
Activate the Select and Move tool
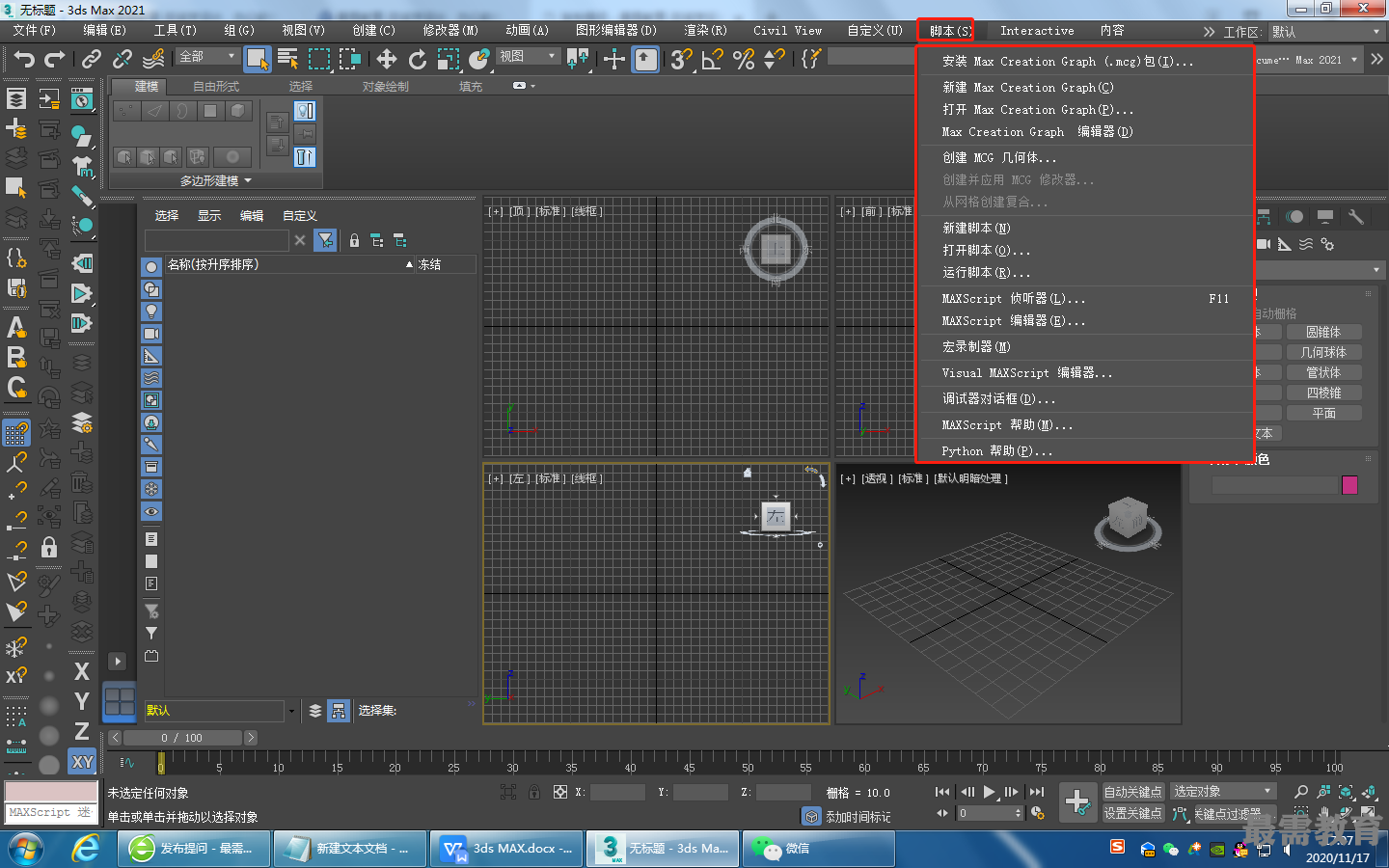387,60
